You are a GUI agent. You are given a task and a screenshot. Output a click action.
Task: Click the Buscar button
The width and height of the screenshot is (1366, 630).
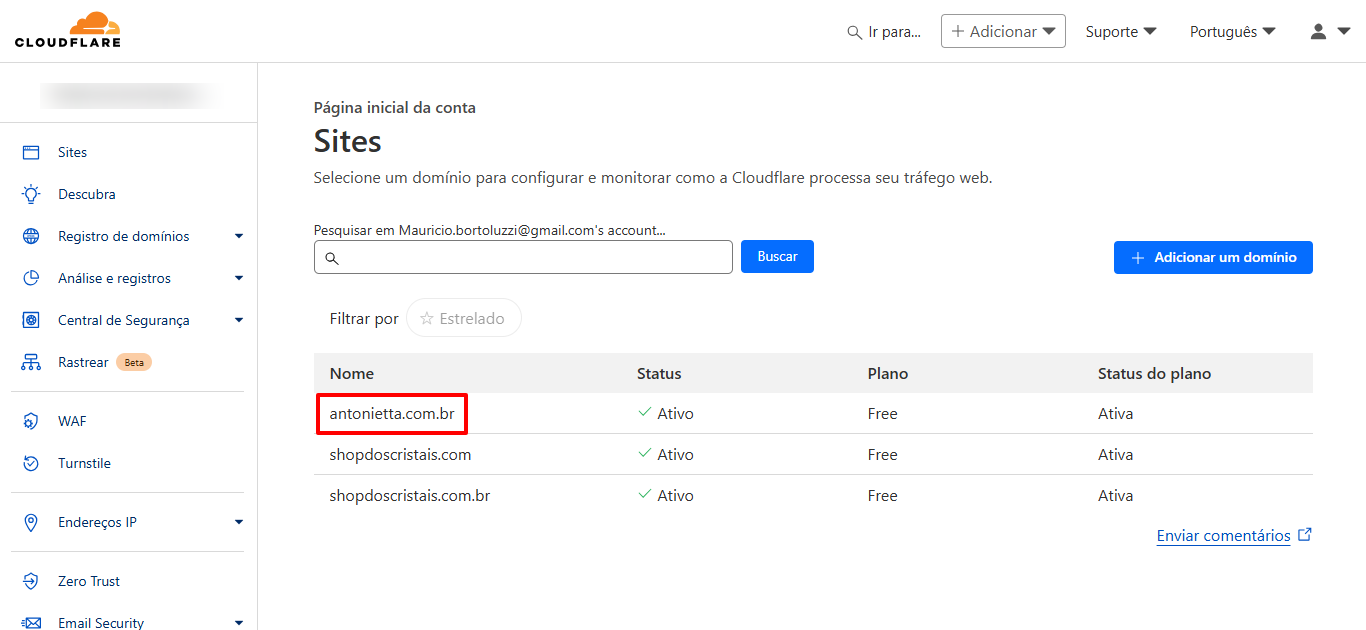[x=777, y=257]
